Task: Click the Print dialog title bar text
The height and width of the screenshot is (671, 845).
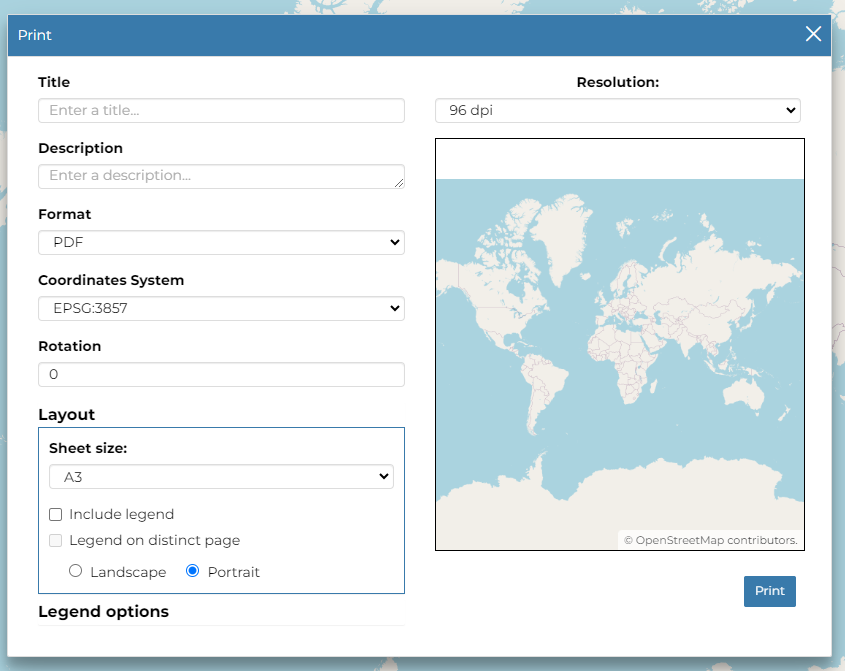Action: (35, 35)
